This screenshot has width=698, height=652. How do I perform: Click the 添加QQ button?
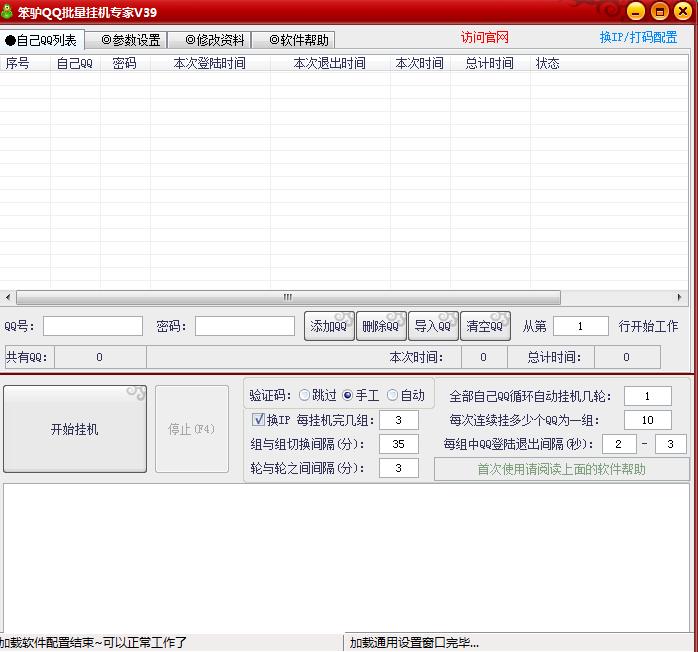tap(329, 326)
